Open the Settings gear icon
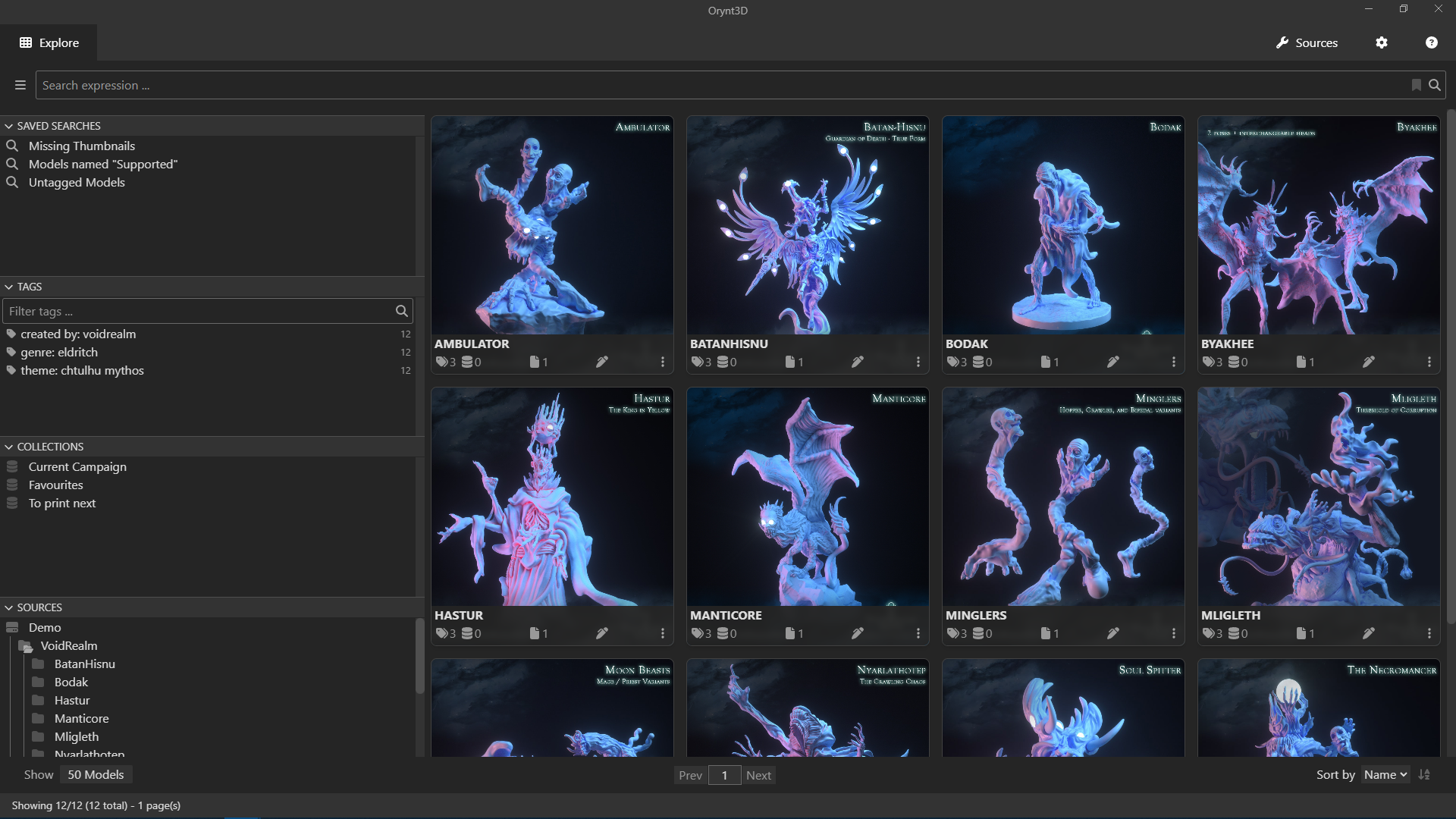 pos(1381,42)
